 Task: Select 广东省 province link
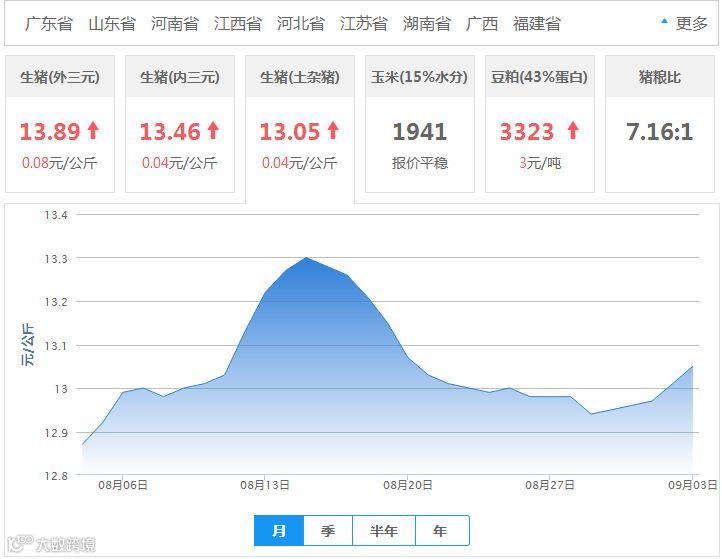click(x=49, y=23)
